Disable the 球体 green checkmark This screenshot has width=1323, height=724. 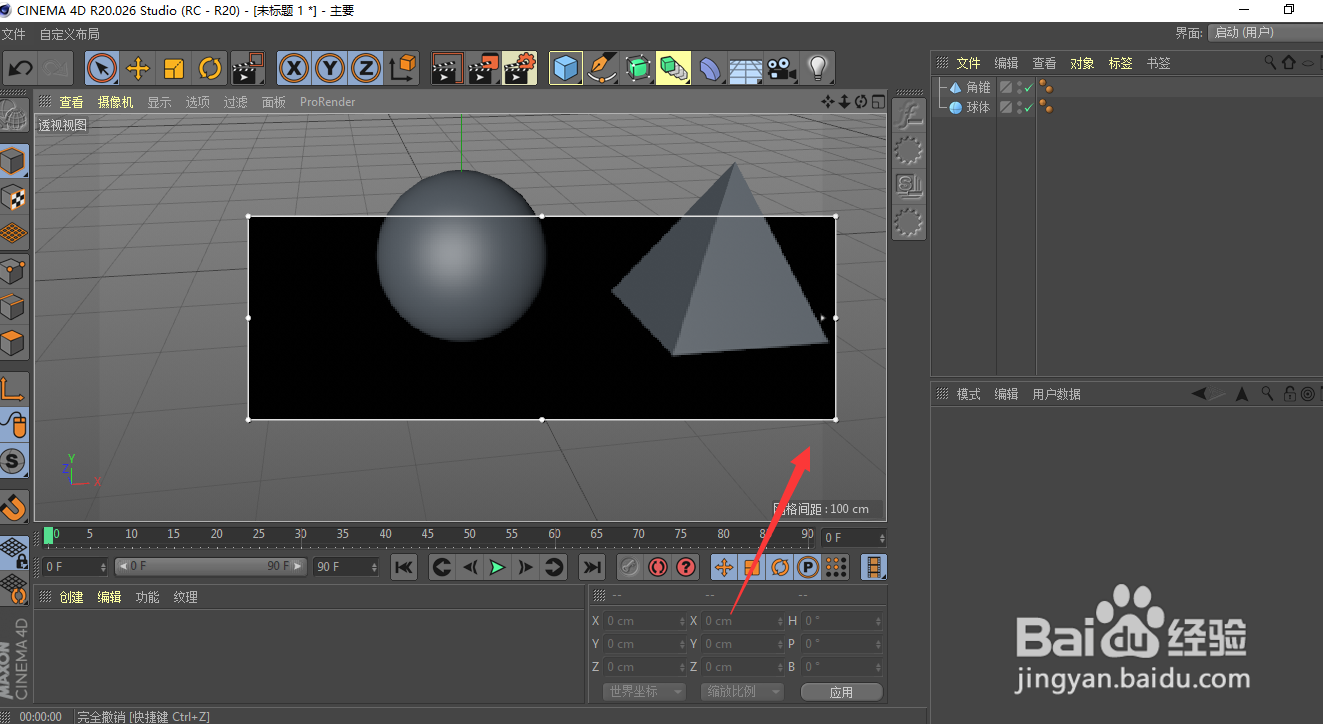coord(1028,107)
